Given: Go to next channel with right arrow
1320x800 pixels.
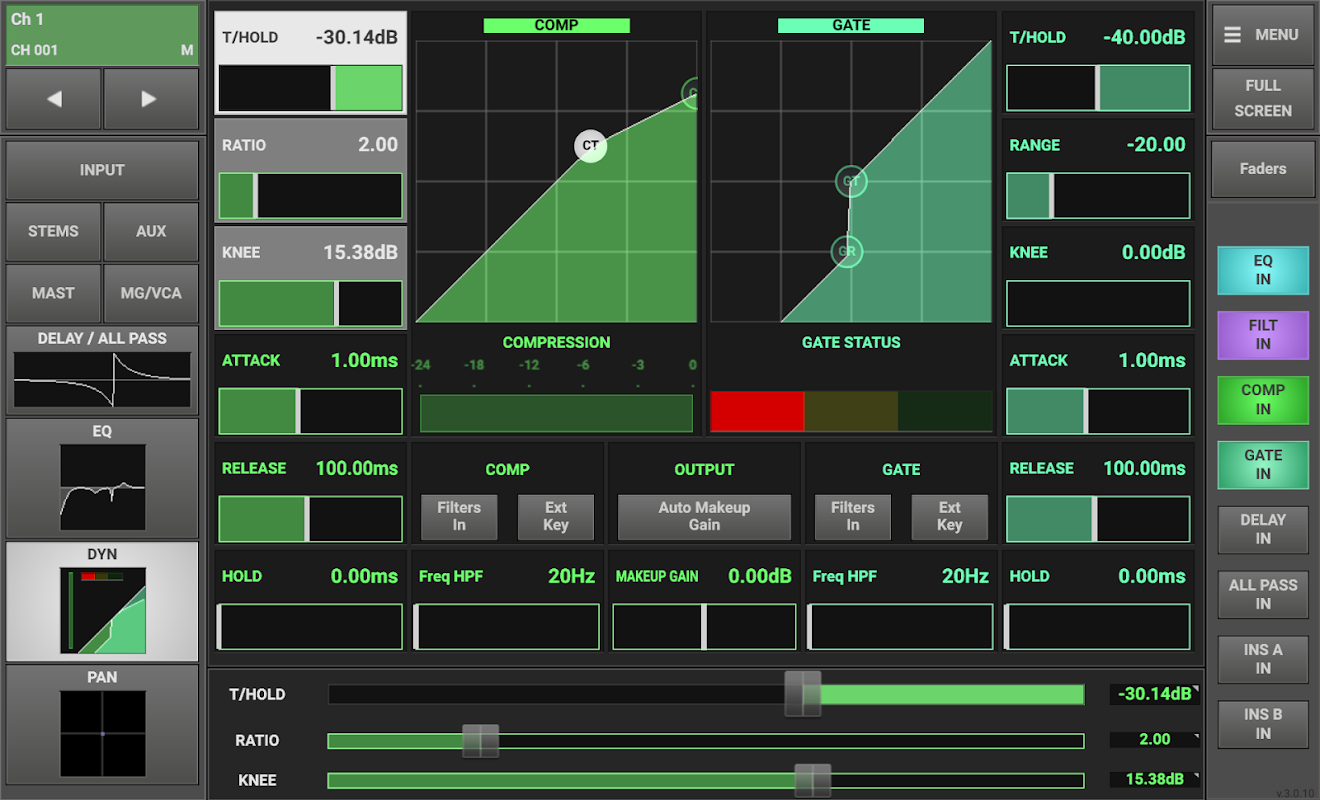Looking at the screenshot, I should (151, 99).
